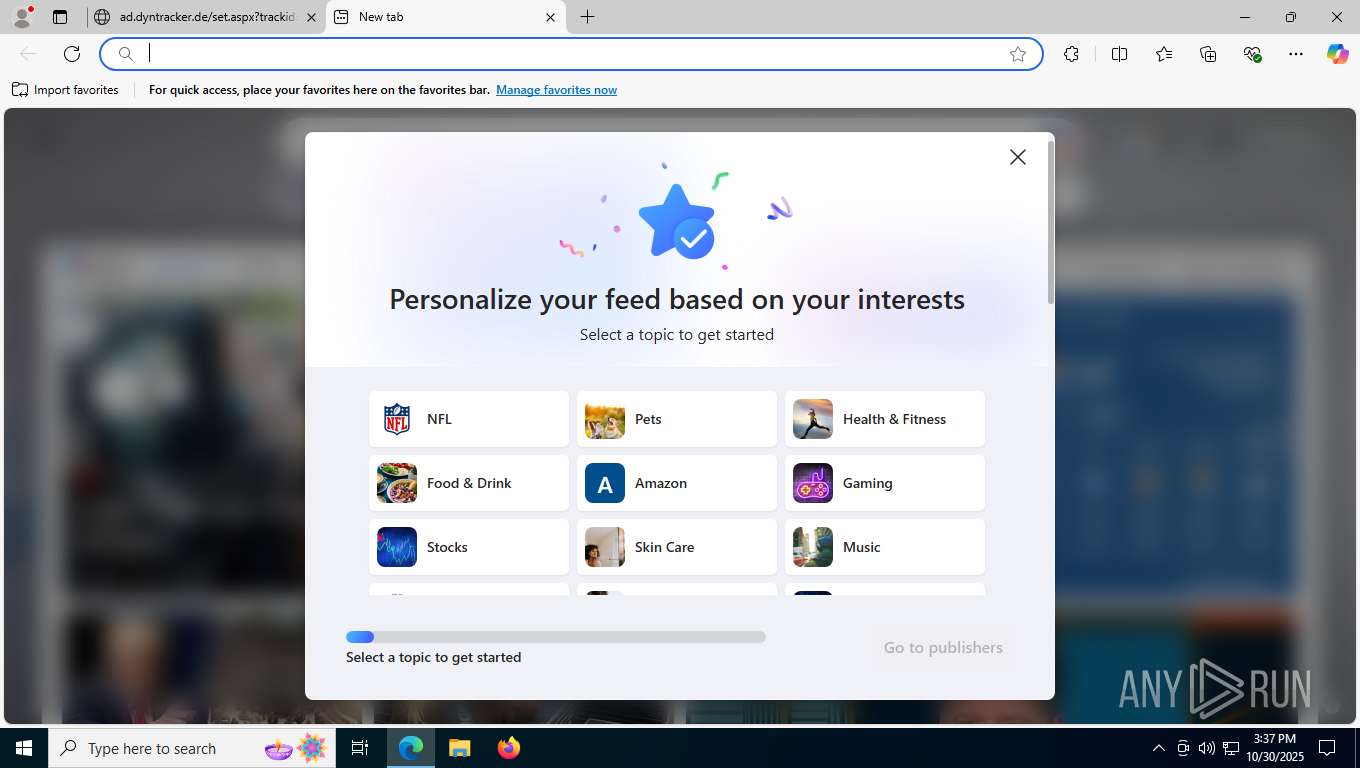Select the Stocks topic

click(469, 547)
